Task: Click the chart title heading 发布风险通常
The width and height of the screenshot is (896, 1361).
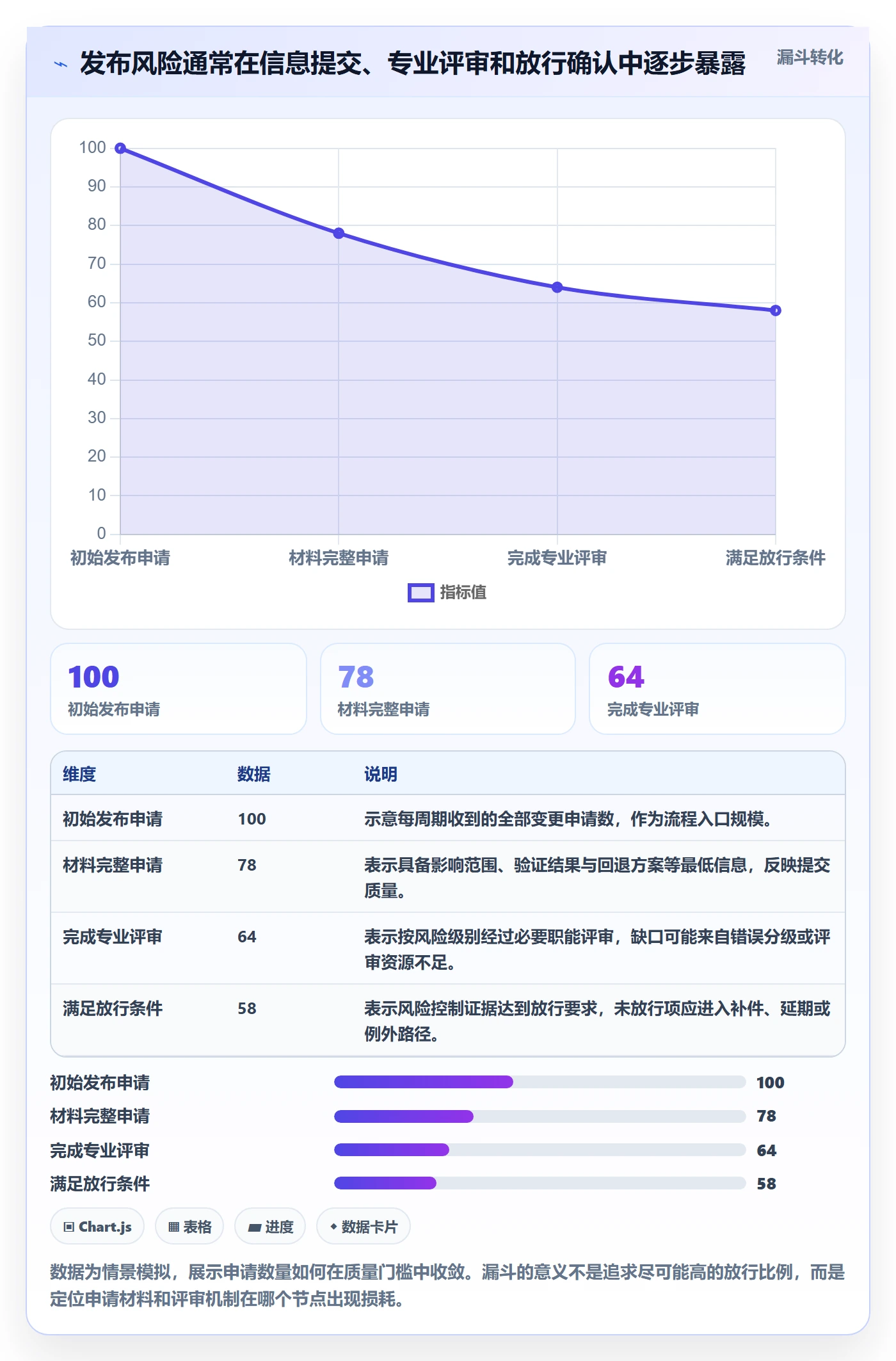Action: [x=413, y=63]
